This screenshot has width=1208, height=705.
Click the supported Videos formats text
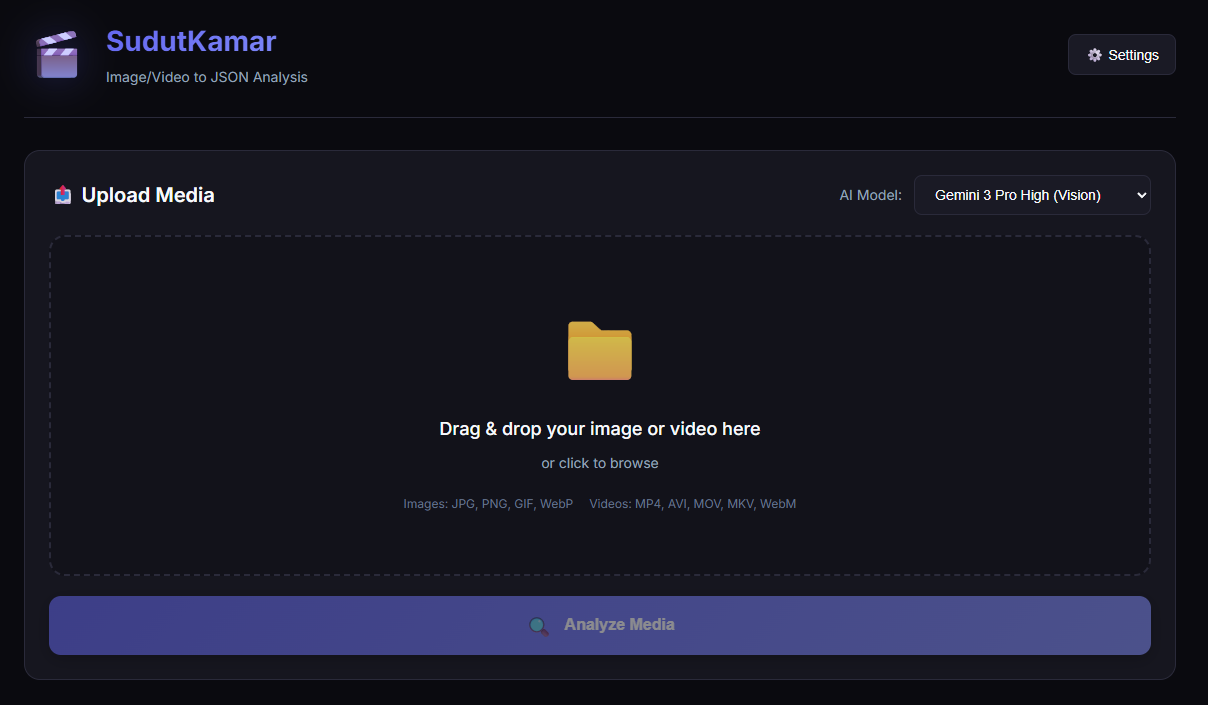click(693, 504)
